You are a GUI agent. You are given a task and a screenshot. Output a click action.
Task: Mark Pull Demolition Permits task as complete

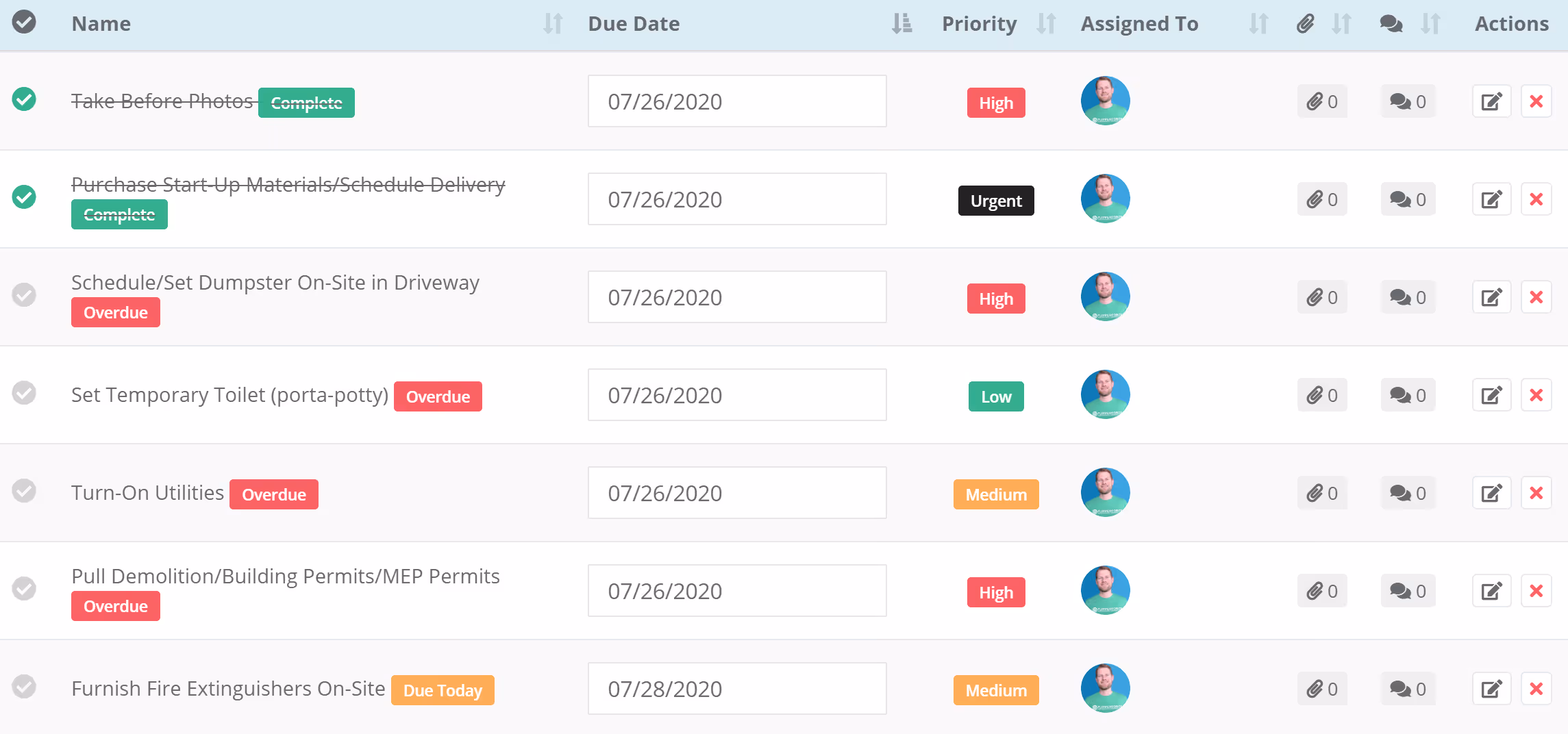click(24, 589)
